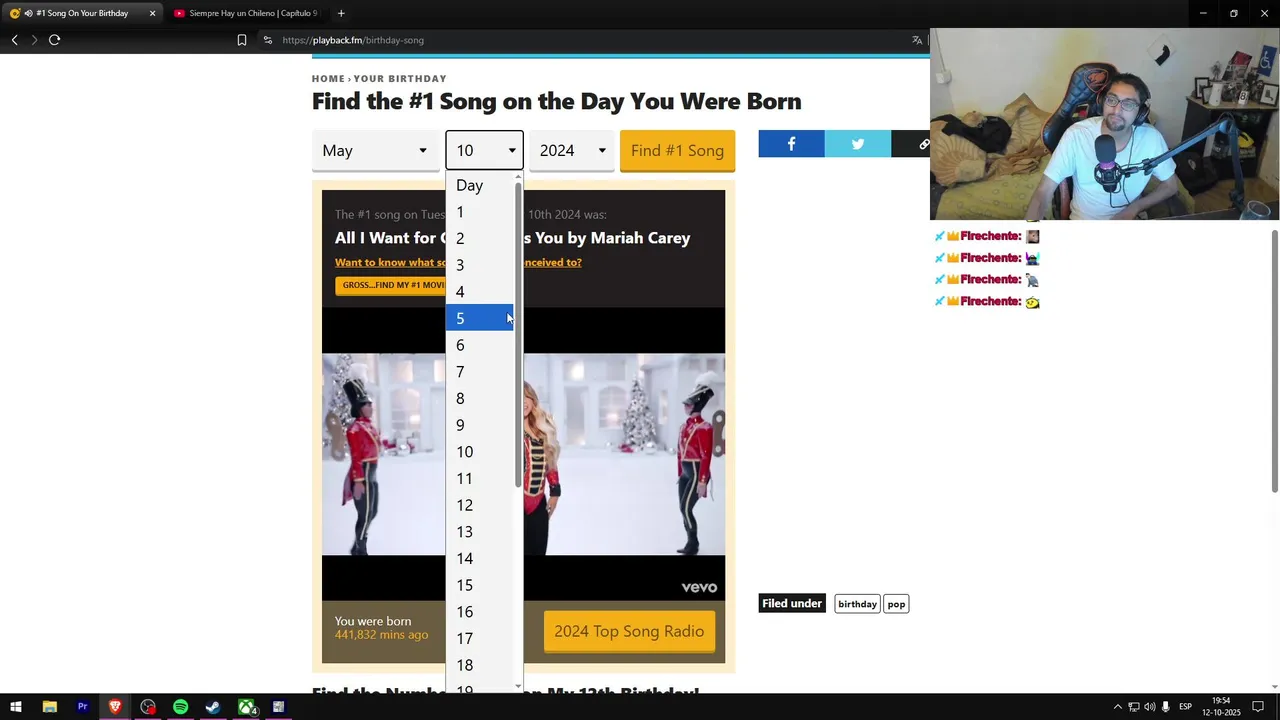Viewport: 1280px width, 720px height.
Task: Open File Explorer from the taskbar
Action: tap(49, 707)
